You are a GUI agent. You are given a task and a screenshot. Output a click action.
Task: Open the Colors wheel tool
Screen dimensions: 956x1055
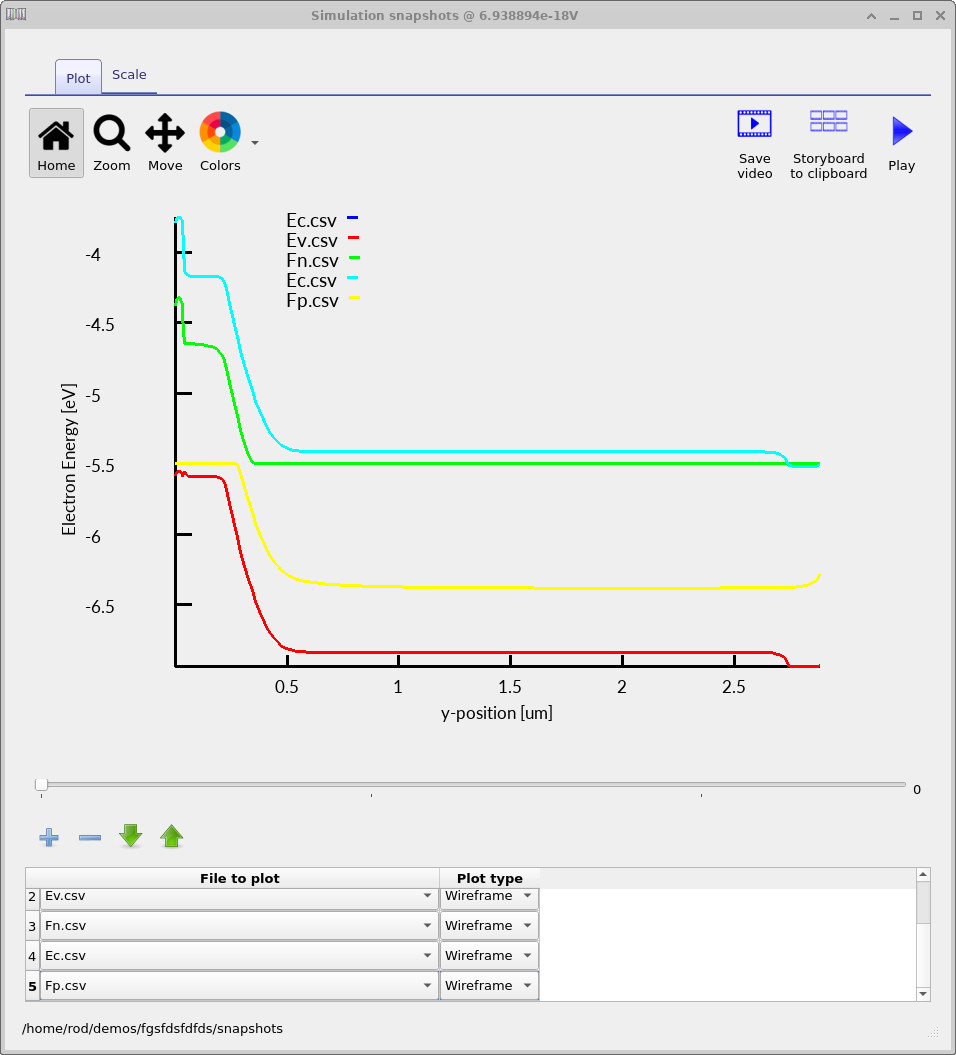(220, 143)
